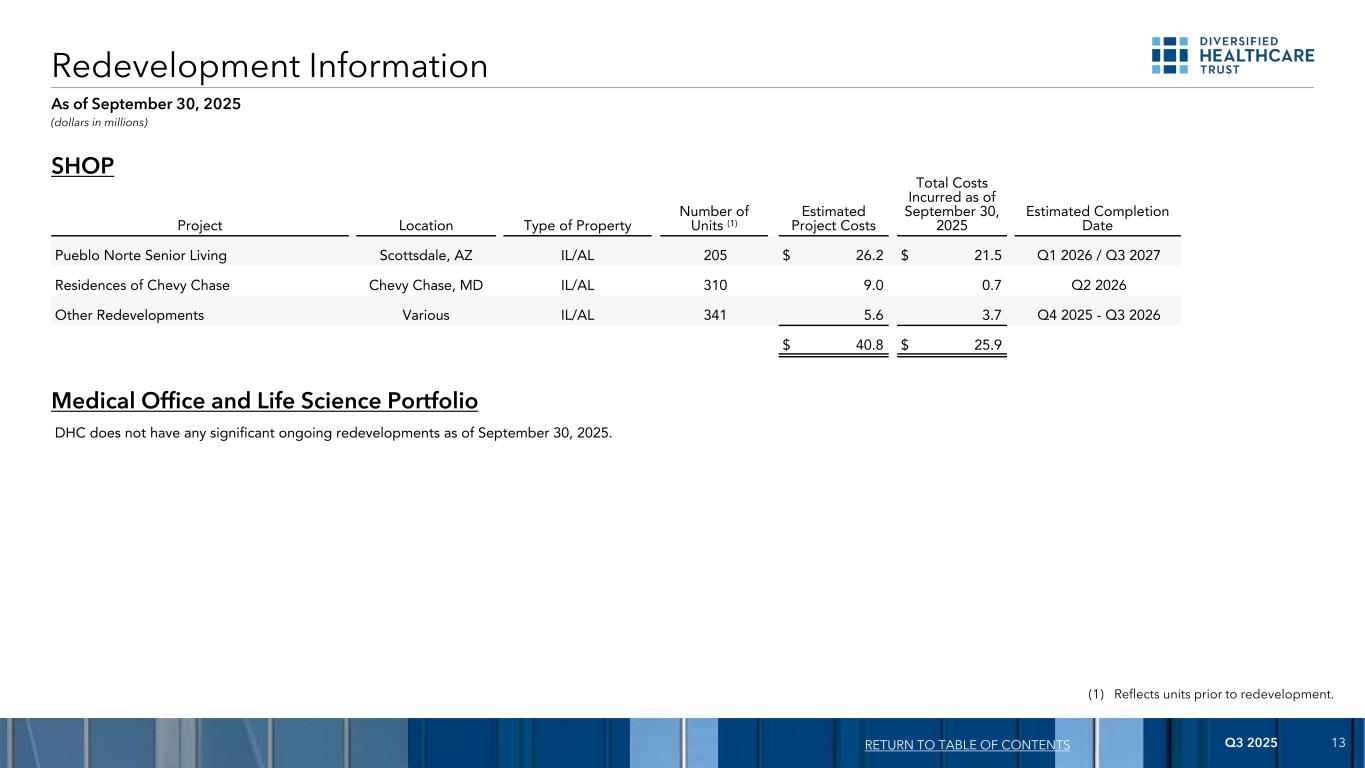Click the Type of Property column header
This screenshot has width=1365, height=768.
pyautogui.click(x=577, y=226)
